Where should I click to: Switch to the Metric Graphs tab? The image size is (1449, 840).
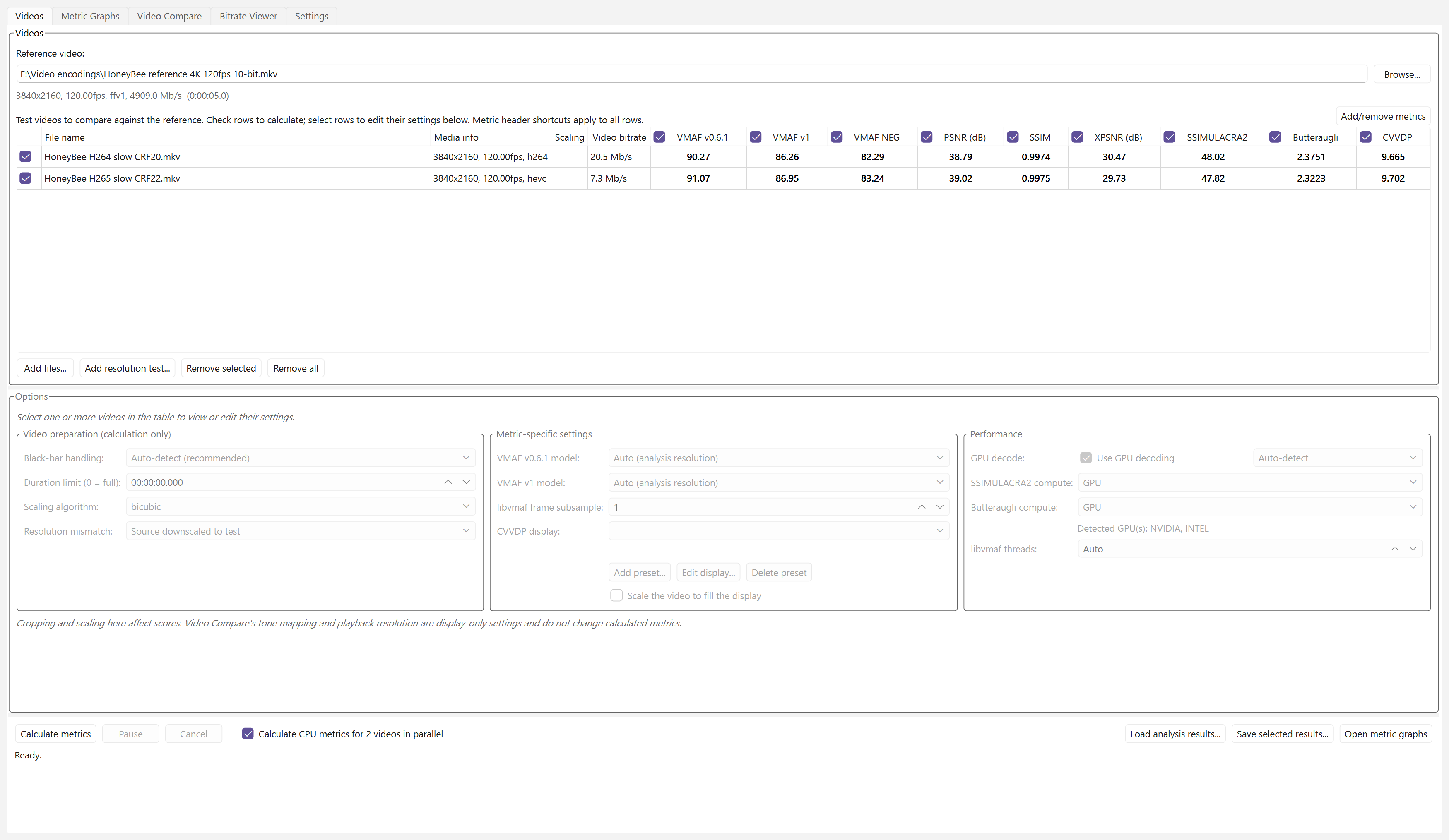[x=90, y=16]
